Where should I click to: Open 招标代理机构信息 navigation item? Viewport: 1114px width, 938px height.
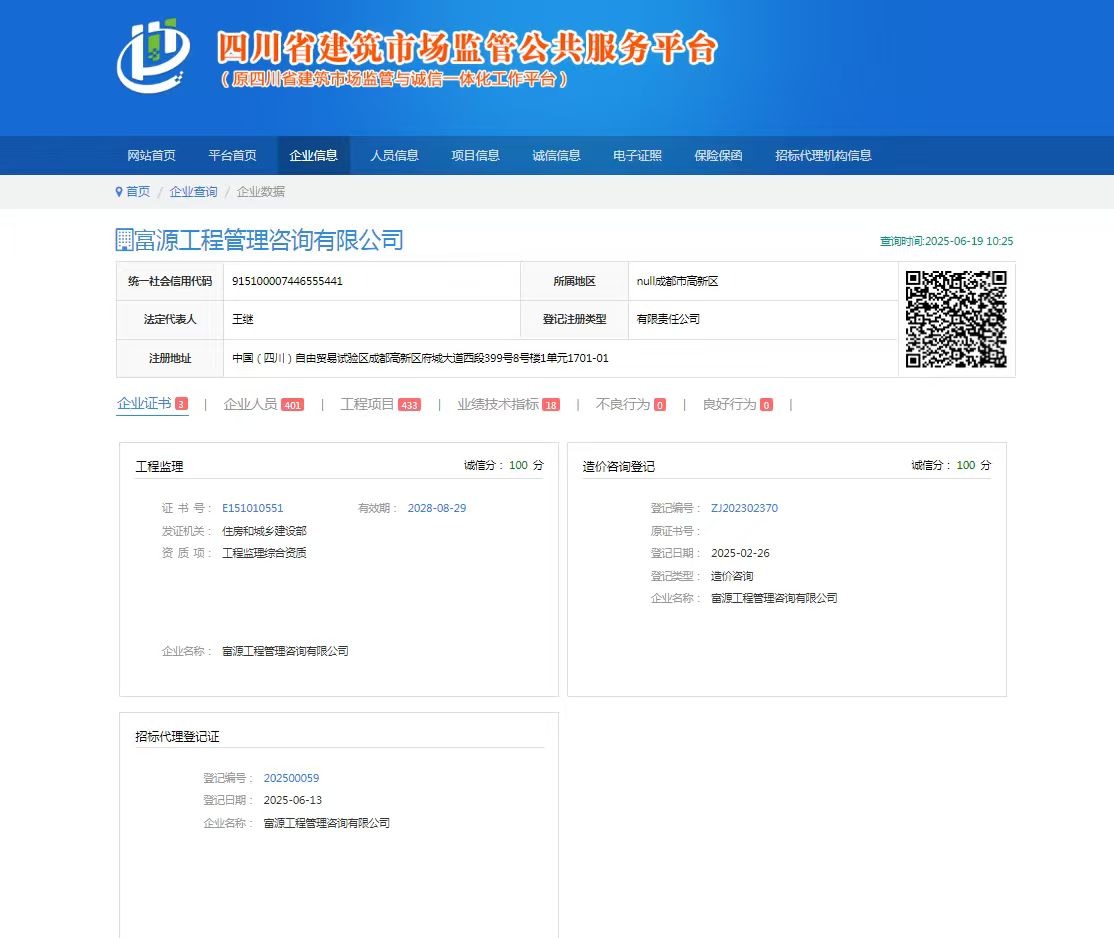[823, 155]
